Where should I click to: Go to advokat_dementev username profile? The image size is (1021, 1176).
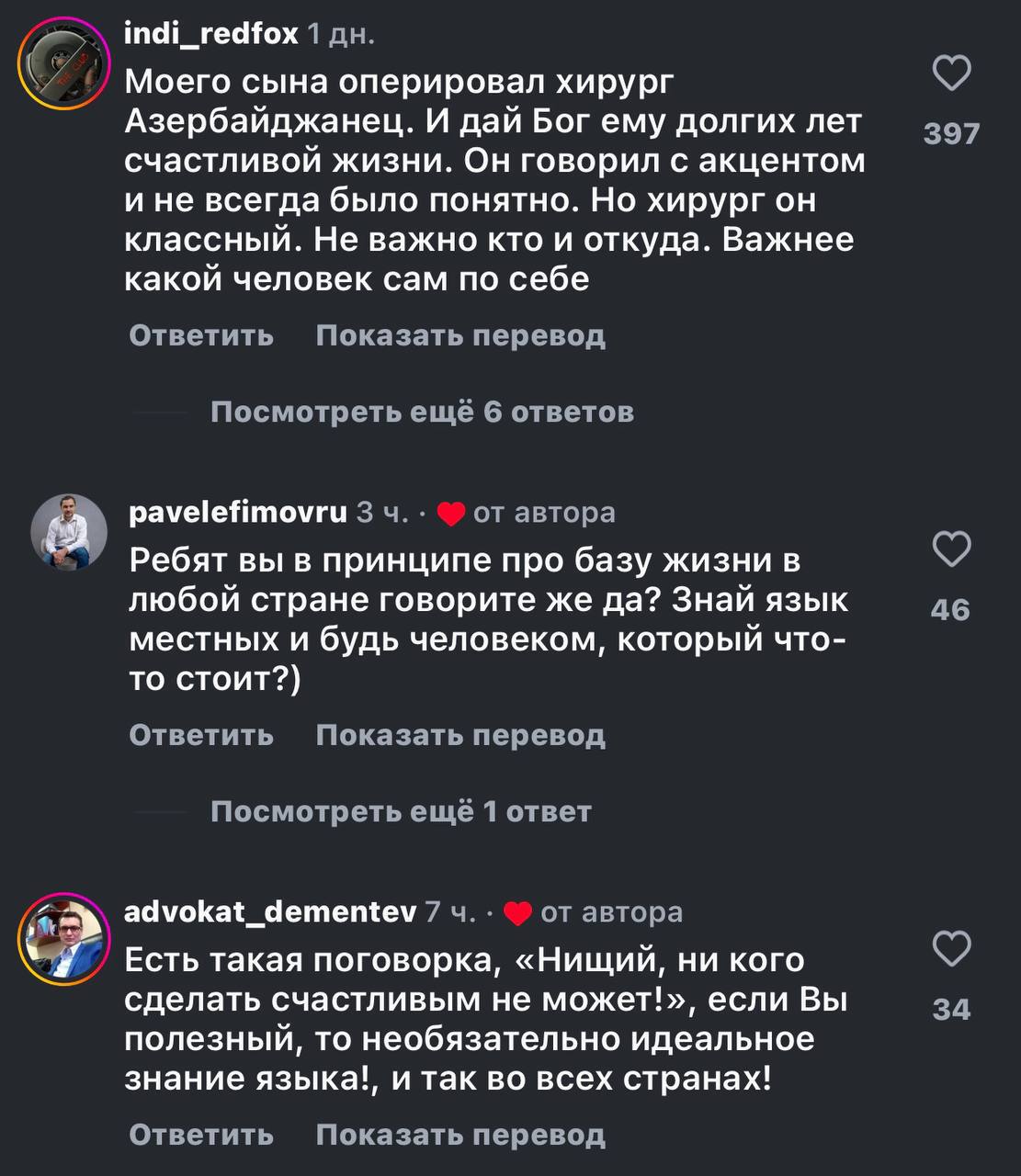click(x=270, y=911)
